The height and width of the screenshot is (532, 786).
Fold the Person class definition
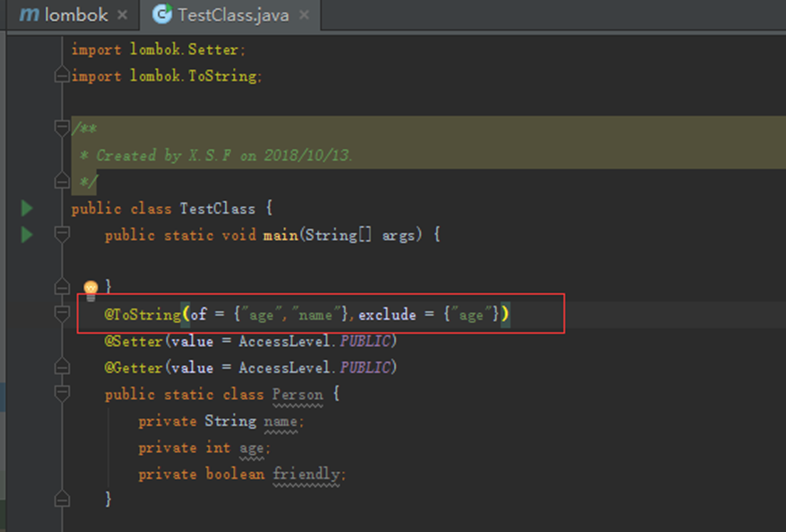(62, 394)
